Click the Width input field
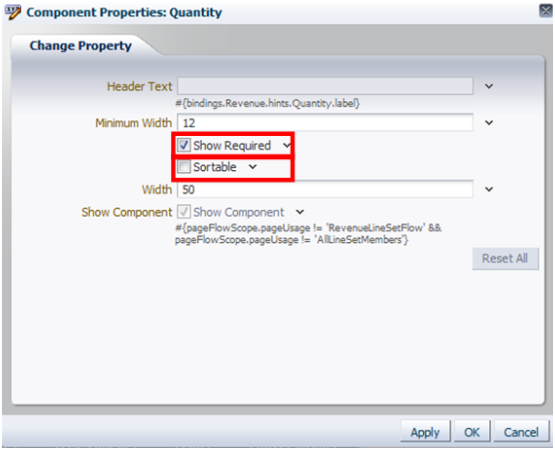 coord(325,189)
